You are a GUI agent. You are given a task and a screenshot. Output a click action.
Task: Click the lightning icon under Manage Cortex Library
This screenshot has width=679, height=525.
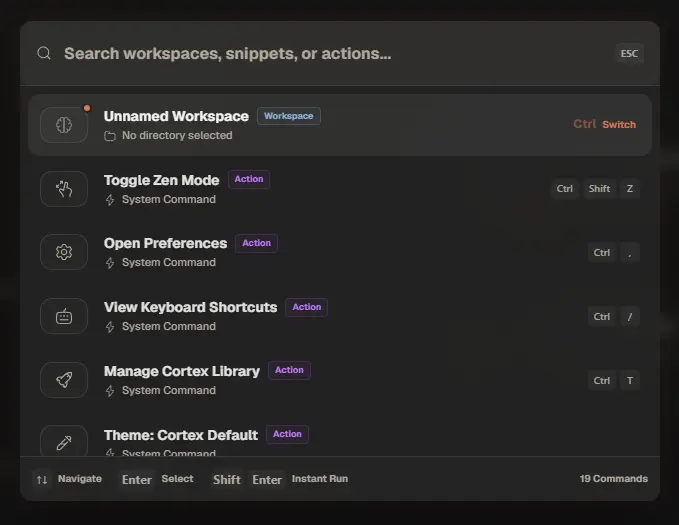pos(110,391)
